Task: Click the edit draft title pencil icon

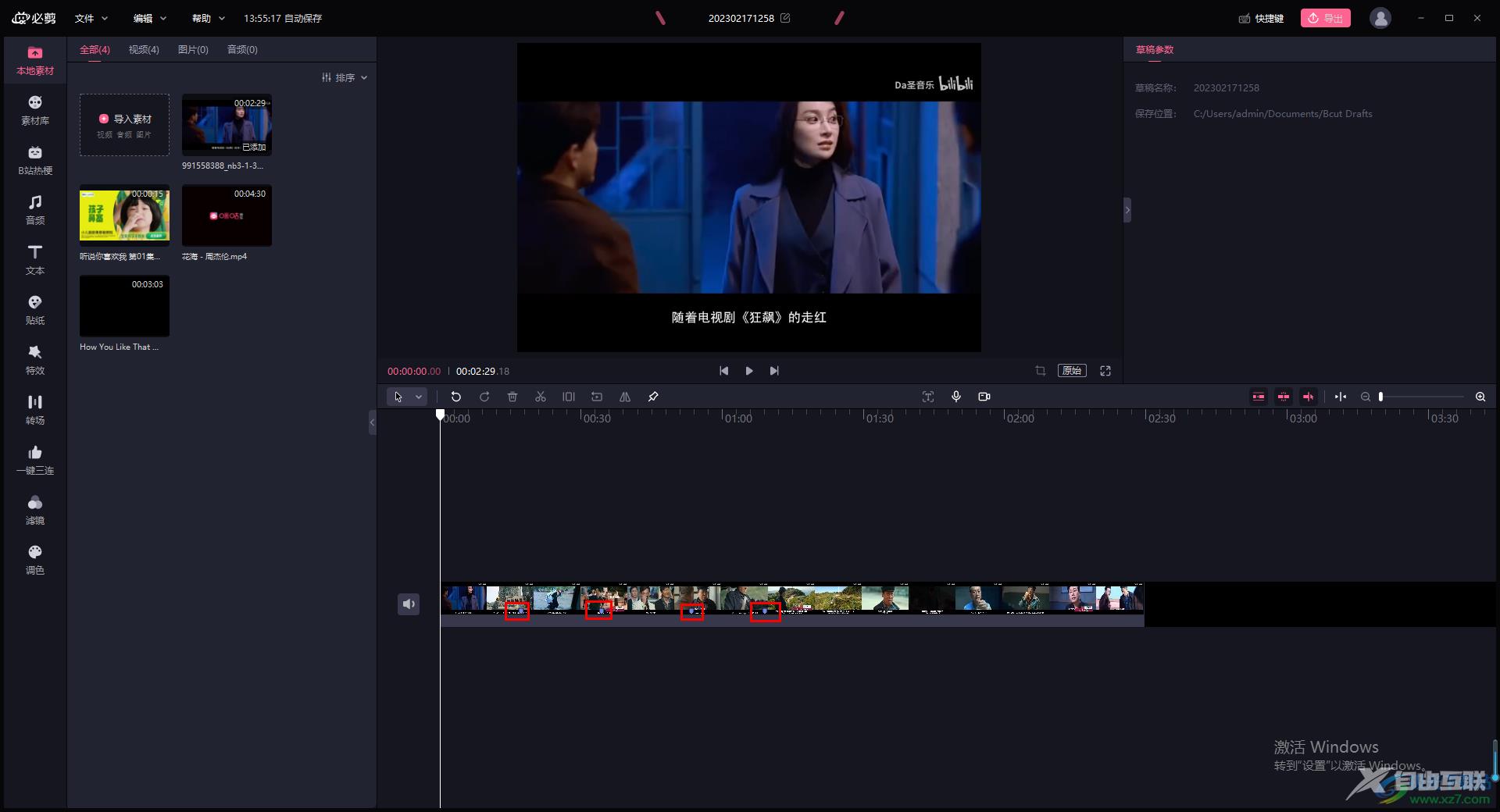Action: pyautogui.click(x=785, y=18)
